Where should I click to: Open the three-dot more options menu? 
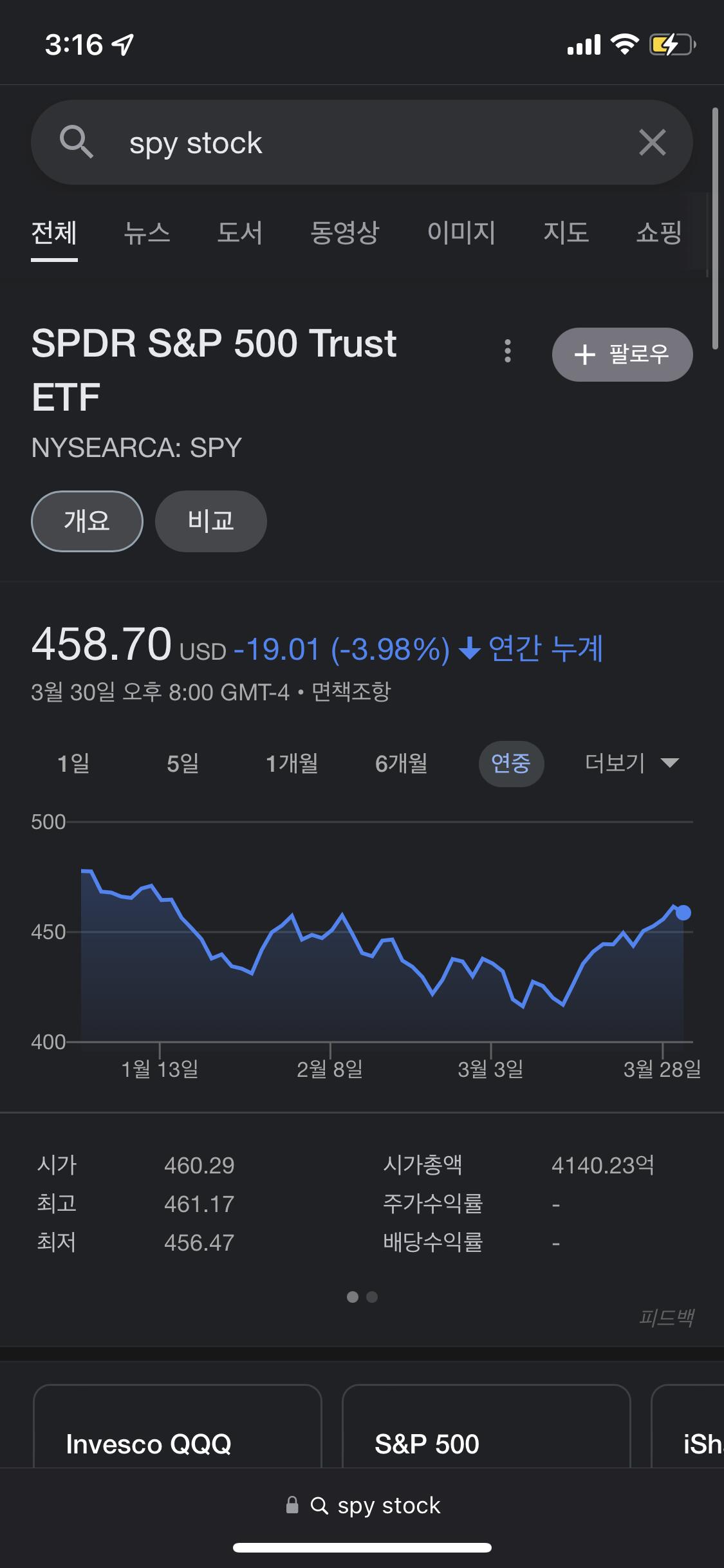tap(508, 351)
